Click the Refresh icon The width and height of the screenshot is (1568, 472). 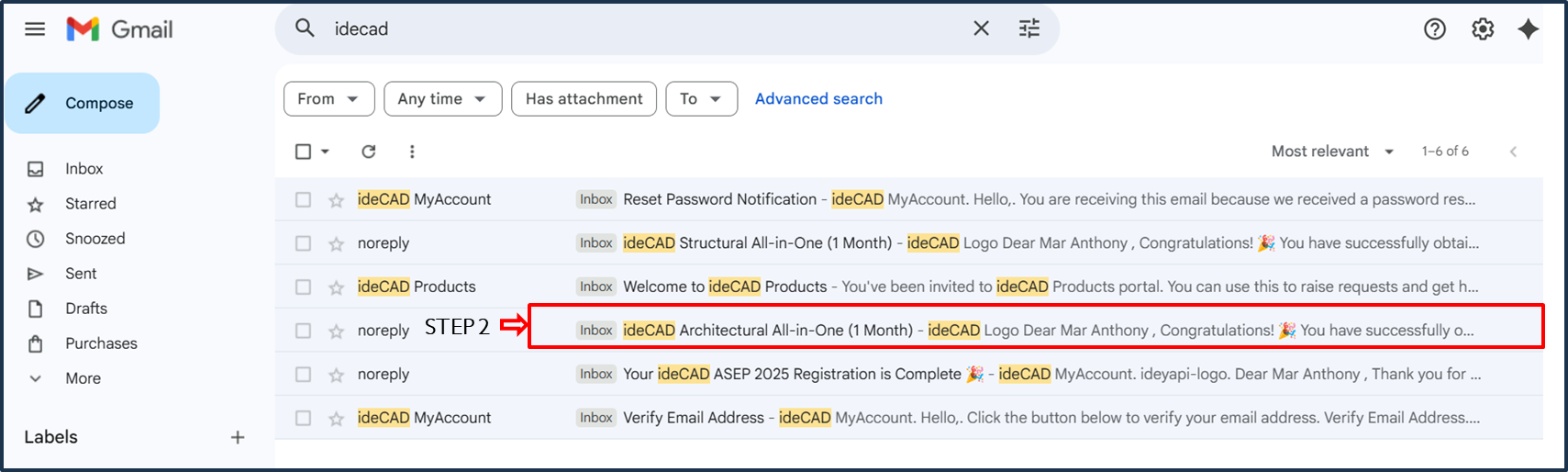point(369,152)
